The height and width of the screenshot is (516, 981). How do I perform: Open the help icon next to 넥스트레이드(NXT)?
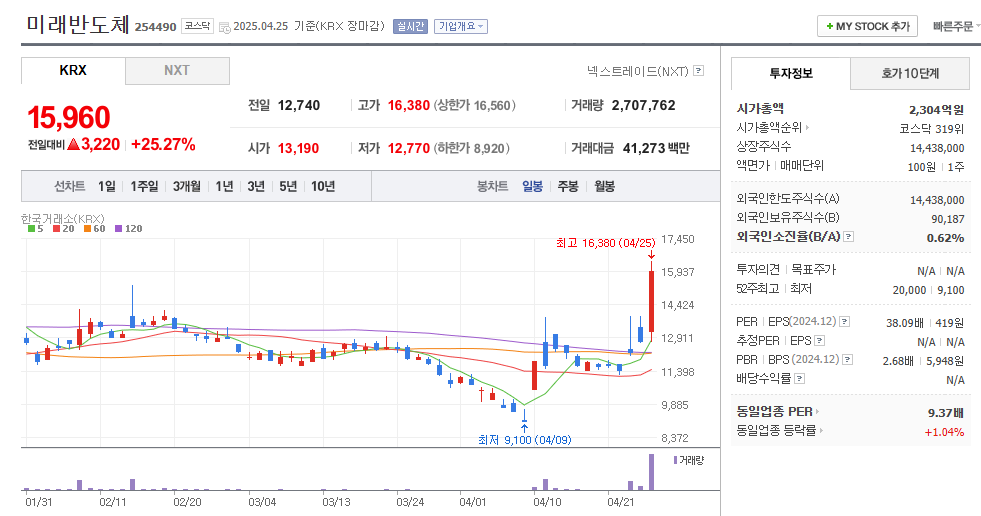tap(699, 71)
